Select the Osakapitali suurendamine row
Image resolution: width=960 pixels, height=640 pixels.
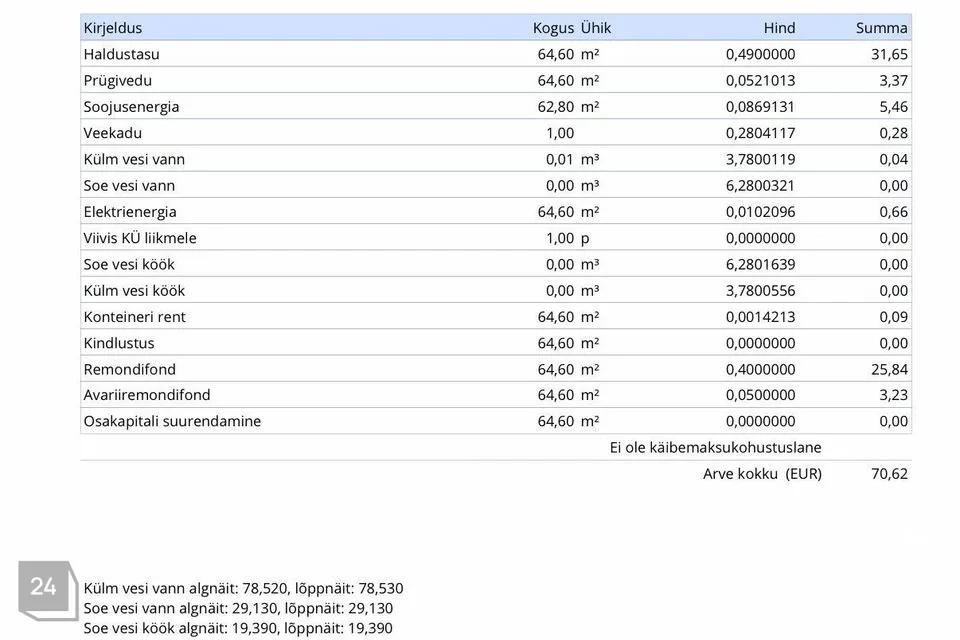pyautogui.click(x=496, y=421)
